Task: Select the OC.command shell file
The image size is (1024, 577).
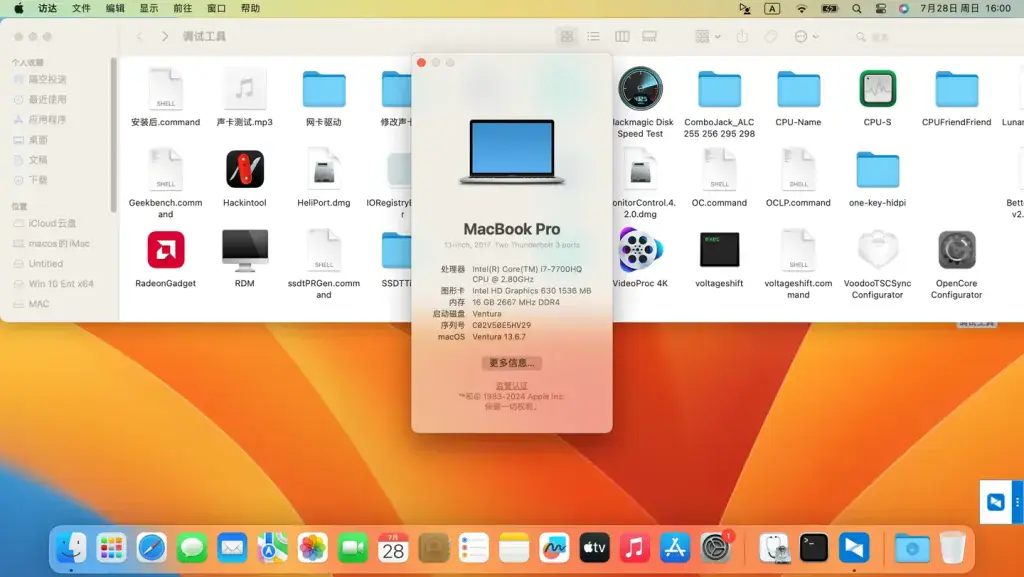Action: click(719, 169)
